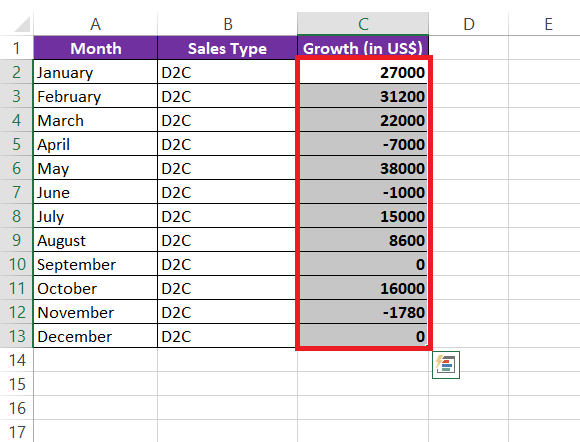Image resolution: width=580 pixels, height=442 pixels.
Task: Select column E header
Action: point(548,24)
